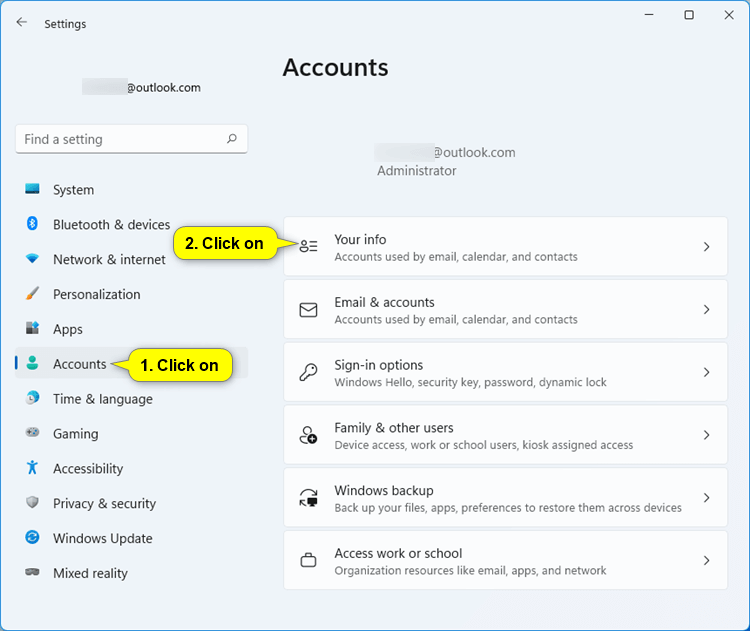This screenshot has height=631, width=750.
Task: Click the Accounts person icon in sidebar
Action: pyautogui.click(x=32, y=363)
